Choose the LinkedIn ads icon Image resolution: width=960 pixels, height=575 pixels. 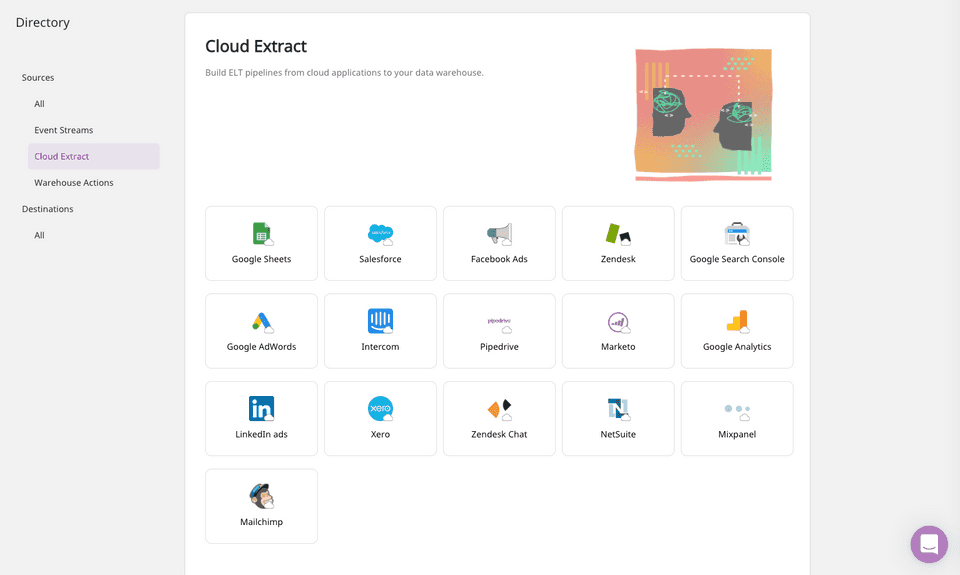tap(262, 409)
